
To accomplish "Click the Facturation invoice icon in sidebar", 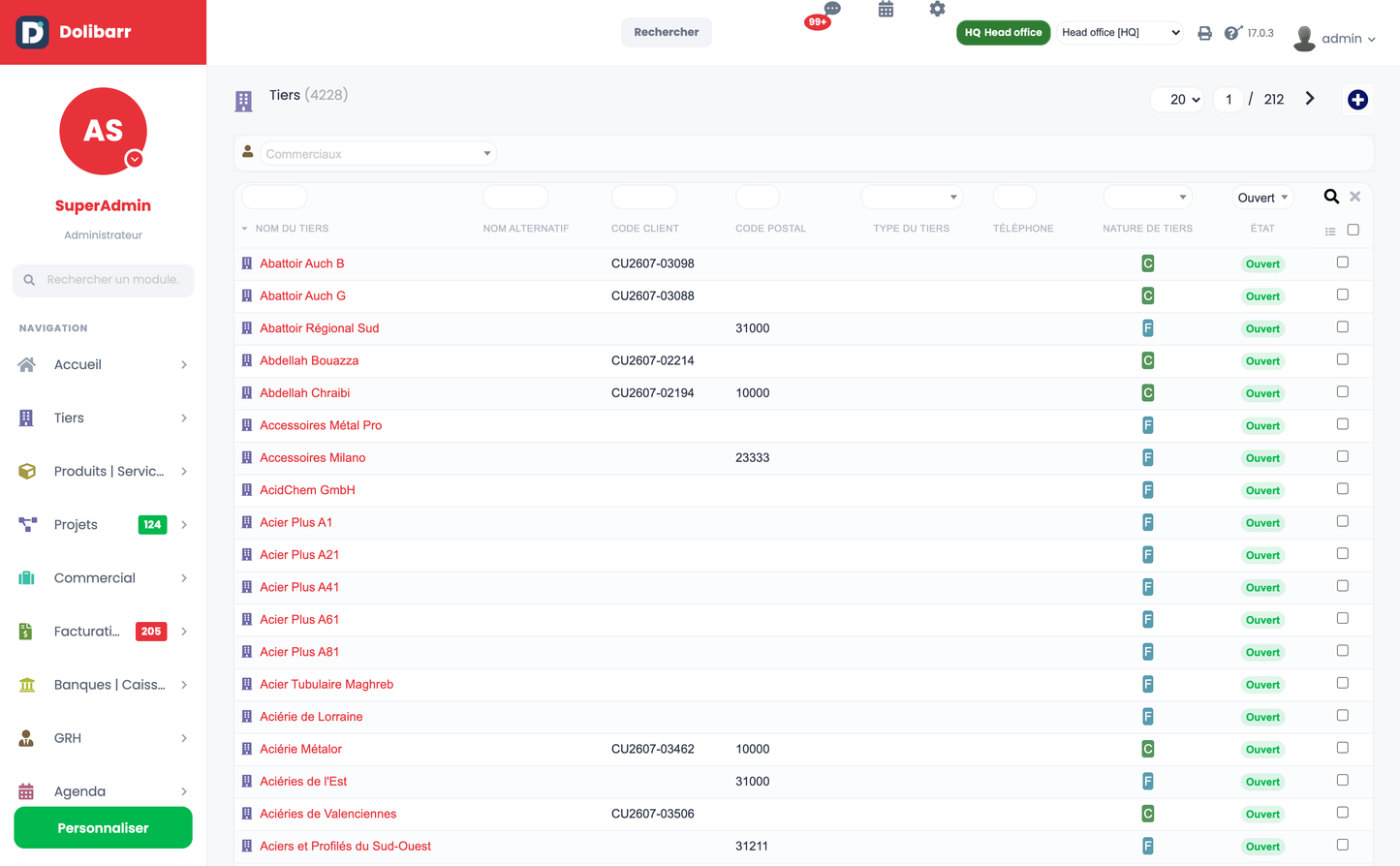I will click(27, 632).
